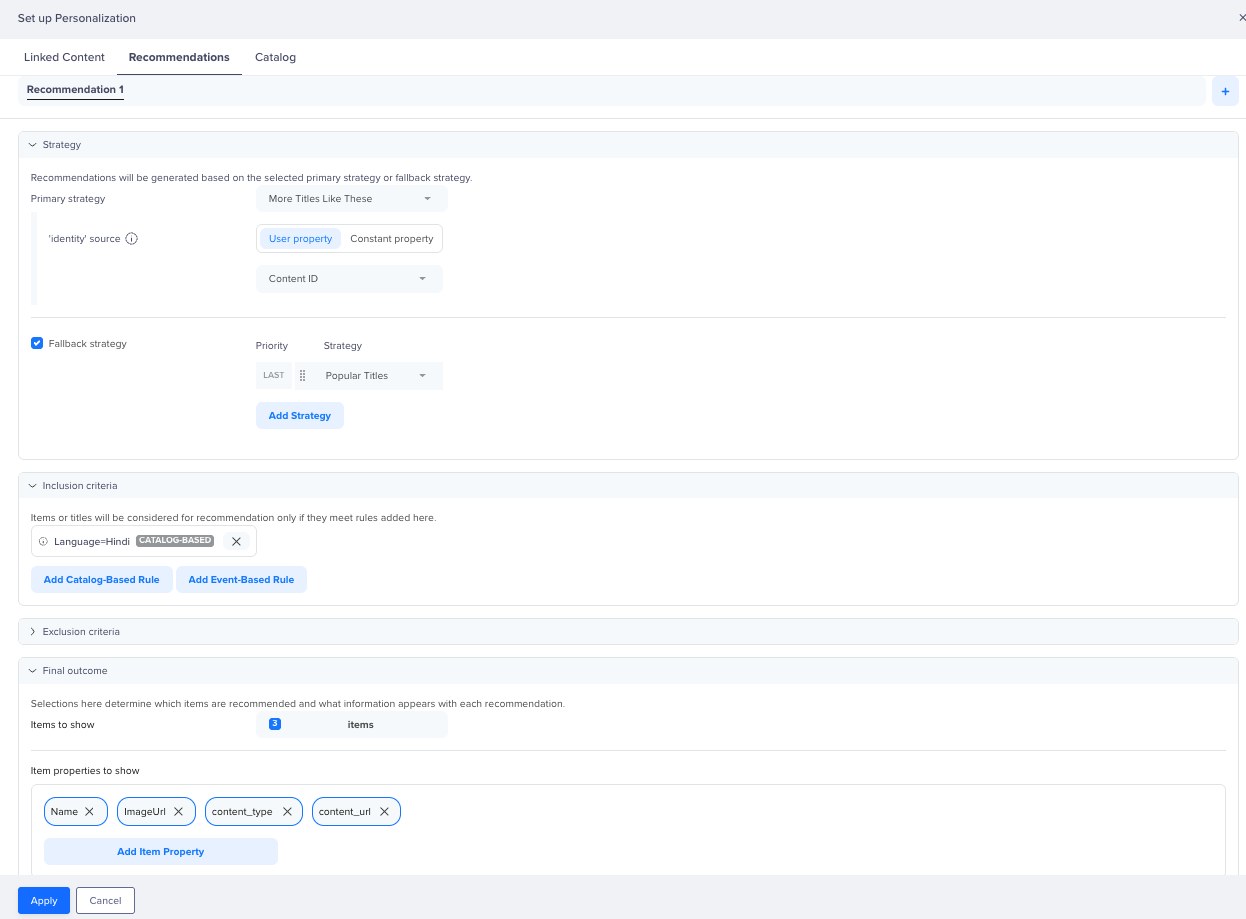Remove the ImageUrl item property
The height and width of the screenshot is (919, 1246).
pos(178,812)
